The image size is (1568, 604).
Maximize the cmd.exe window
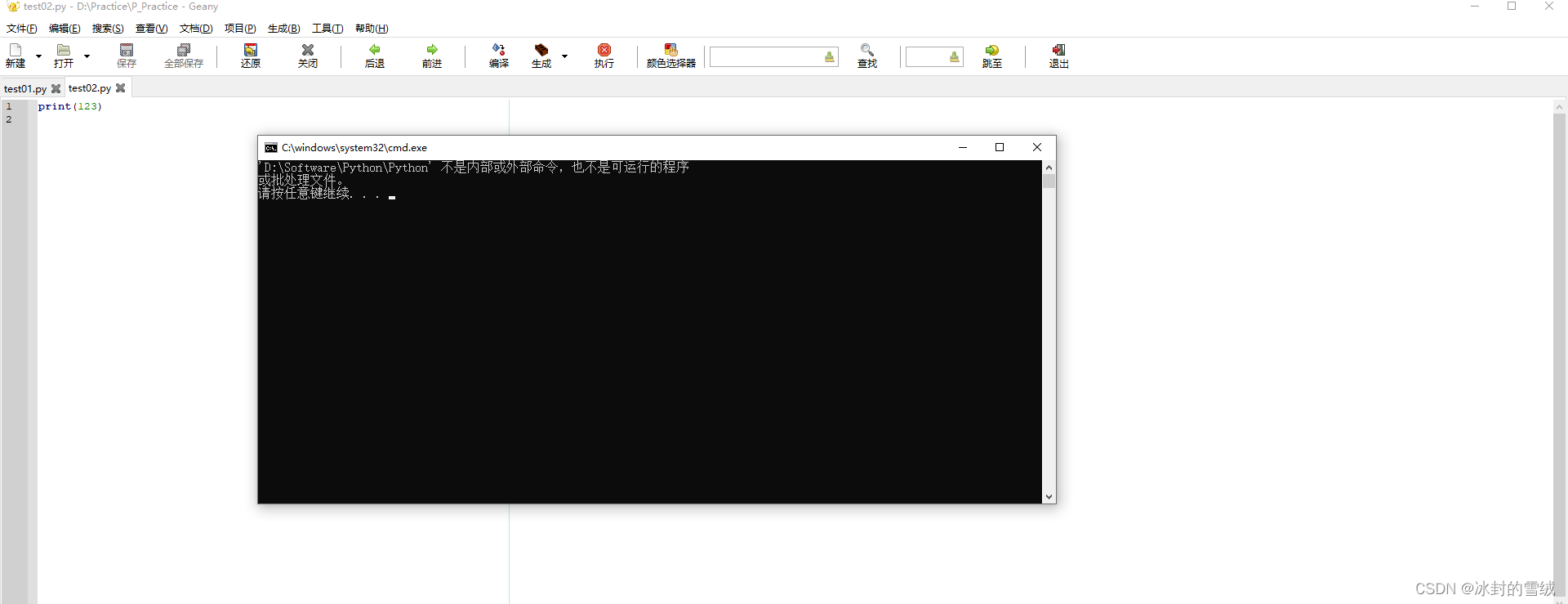[x=1000, y=147]
